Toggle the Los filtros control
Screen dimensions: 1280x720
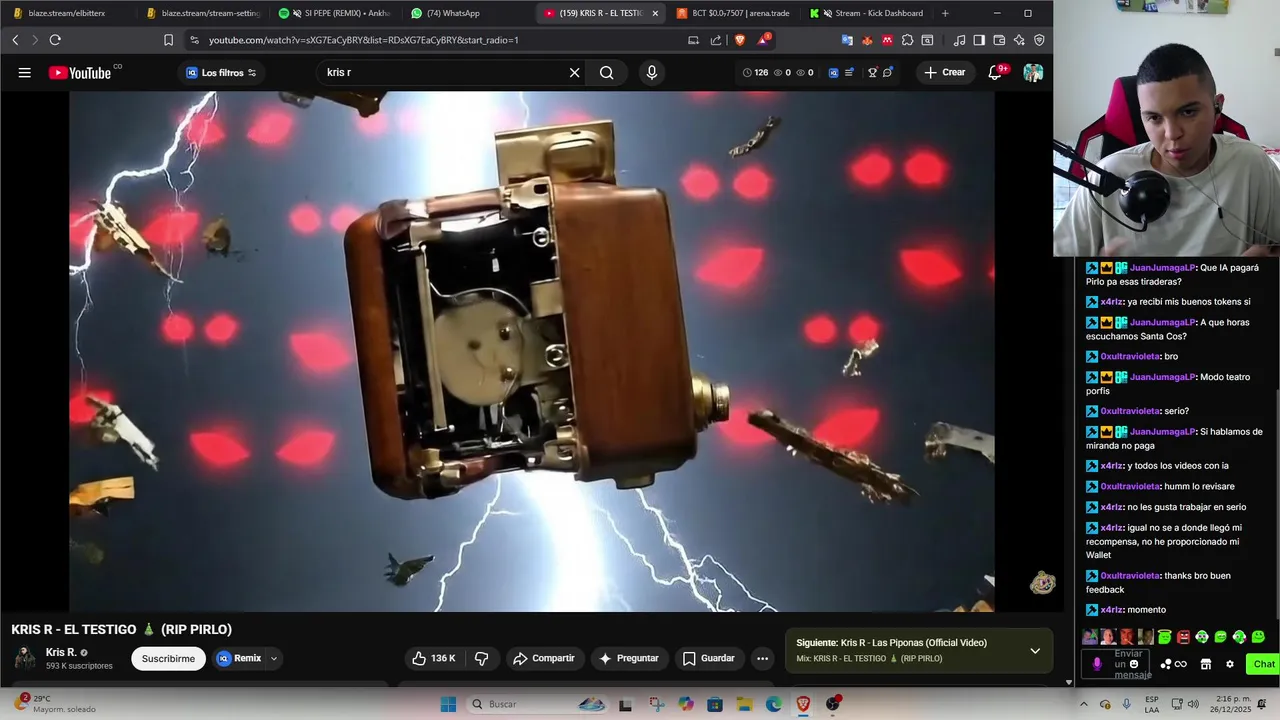coord(221,72)
